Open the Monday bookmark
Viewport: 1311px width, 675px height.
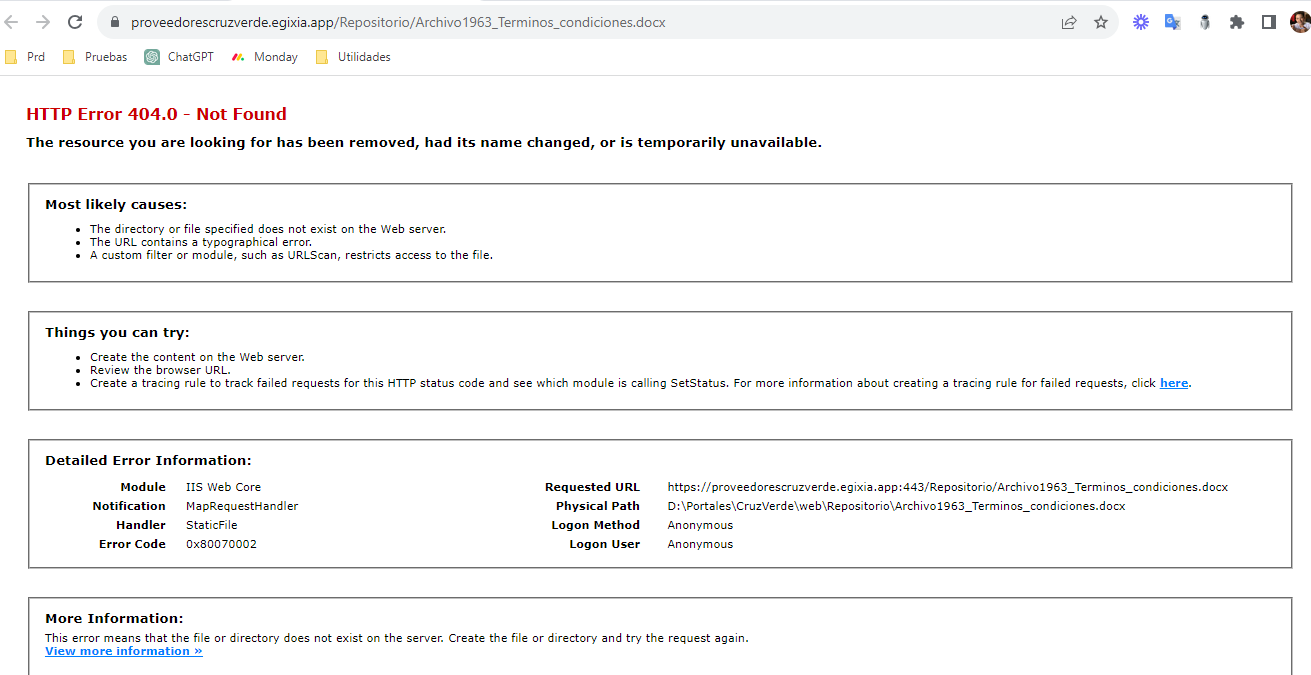[265, 57]
